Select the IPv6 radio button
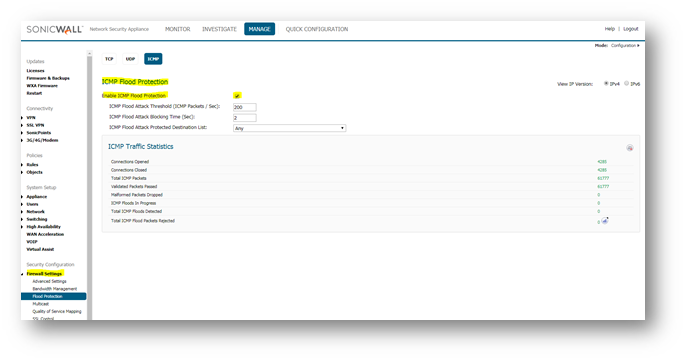Viewport: 687px width, 362px height. (x=627, y=83)
